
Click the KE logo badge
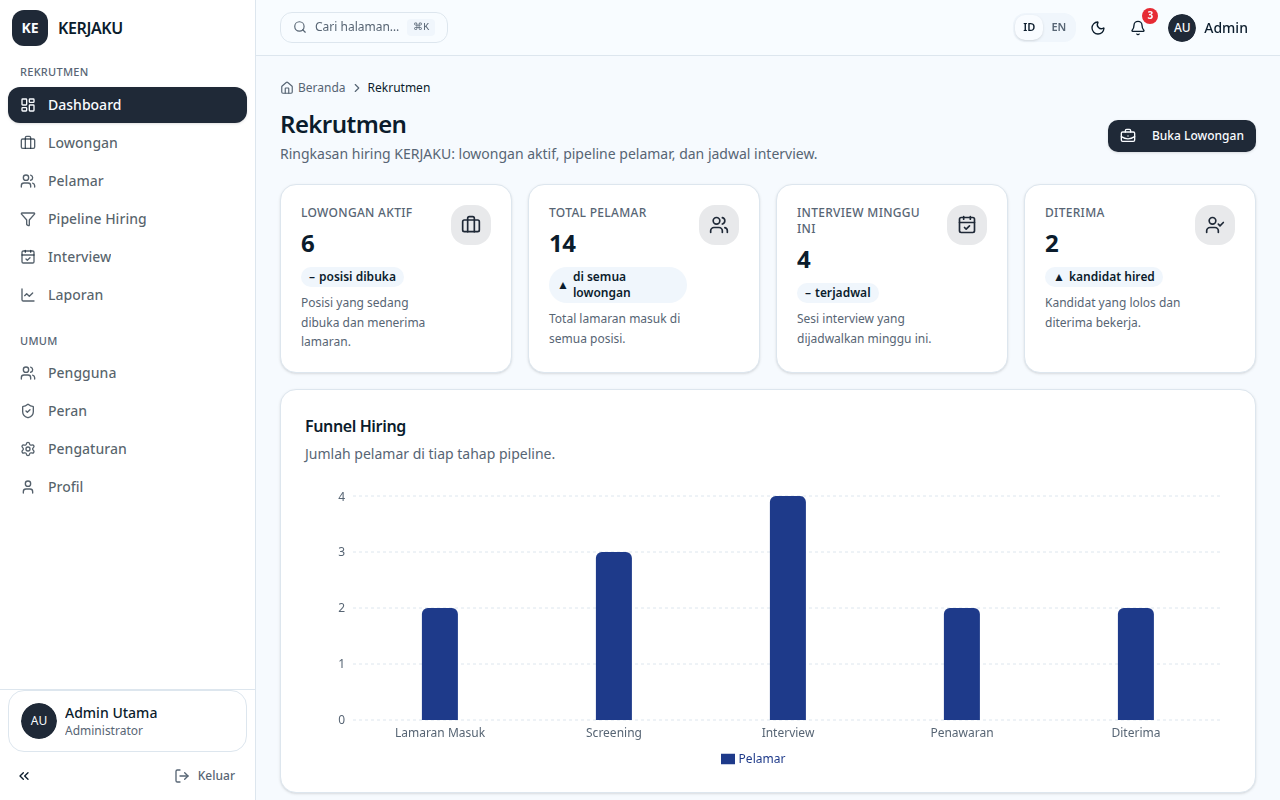30,28
